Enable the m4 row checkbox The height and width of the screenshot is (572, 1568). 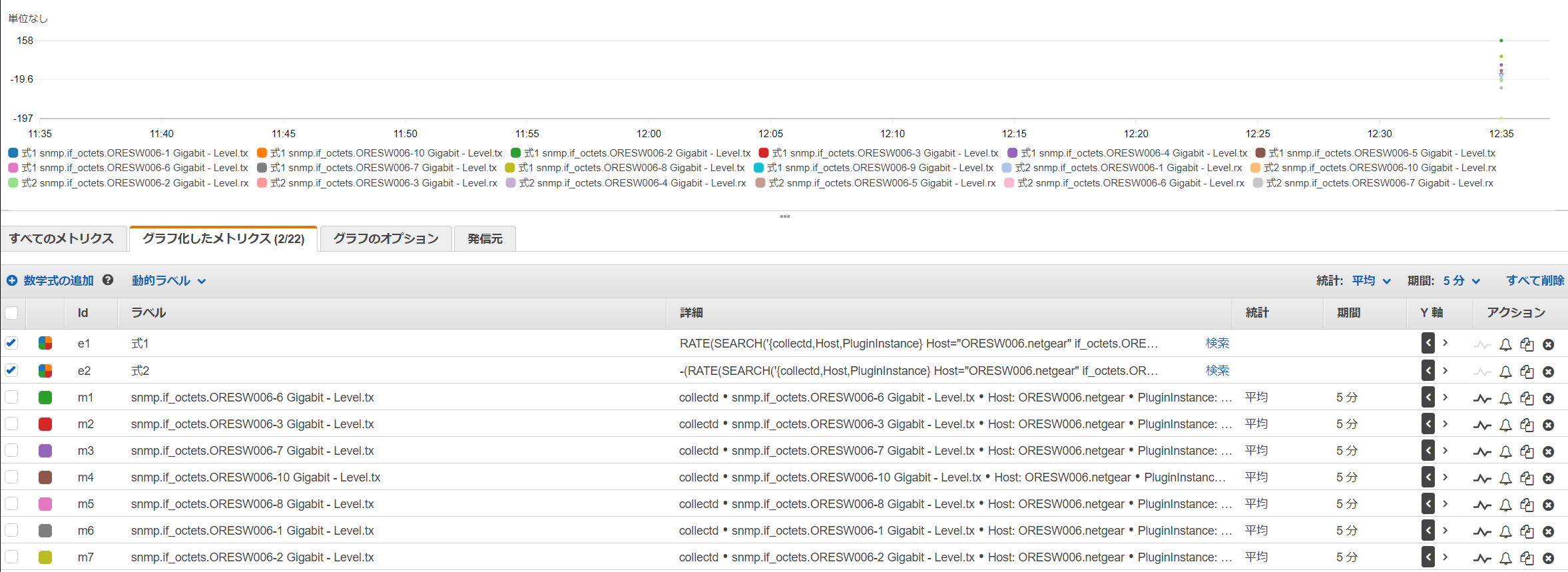[11, 477]
